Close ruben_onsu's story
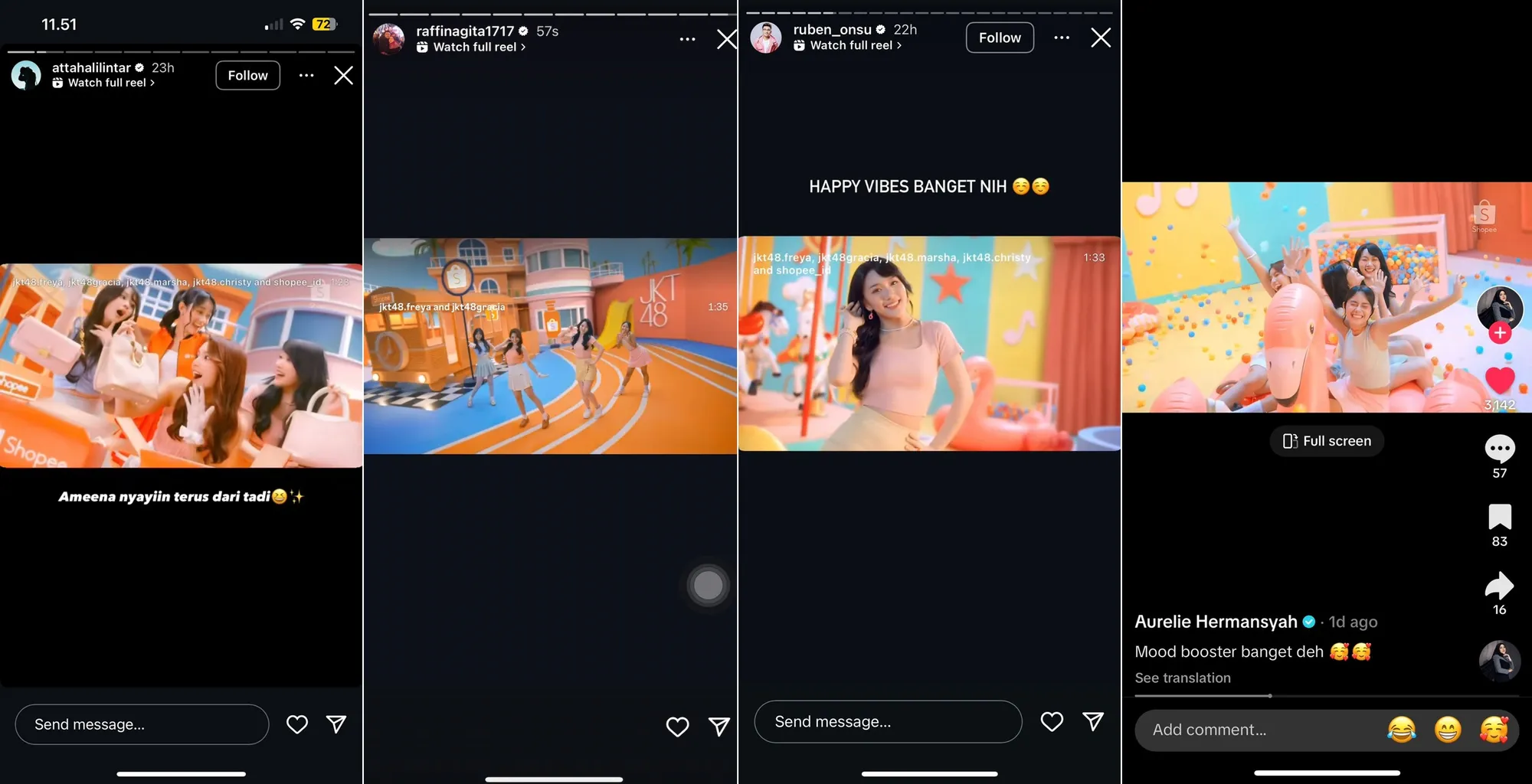 tap(1101, 38)
